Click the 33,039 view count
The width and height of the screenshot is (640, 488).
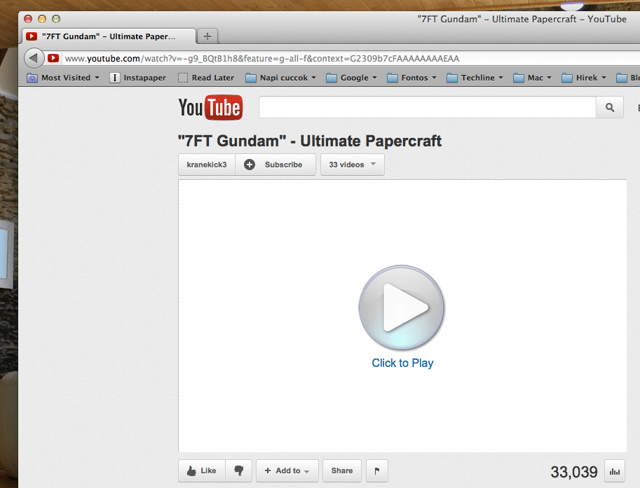point(574,472)
